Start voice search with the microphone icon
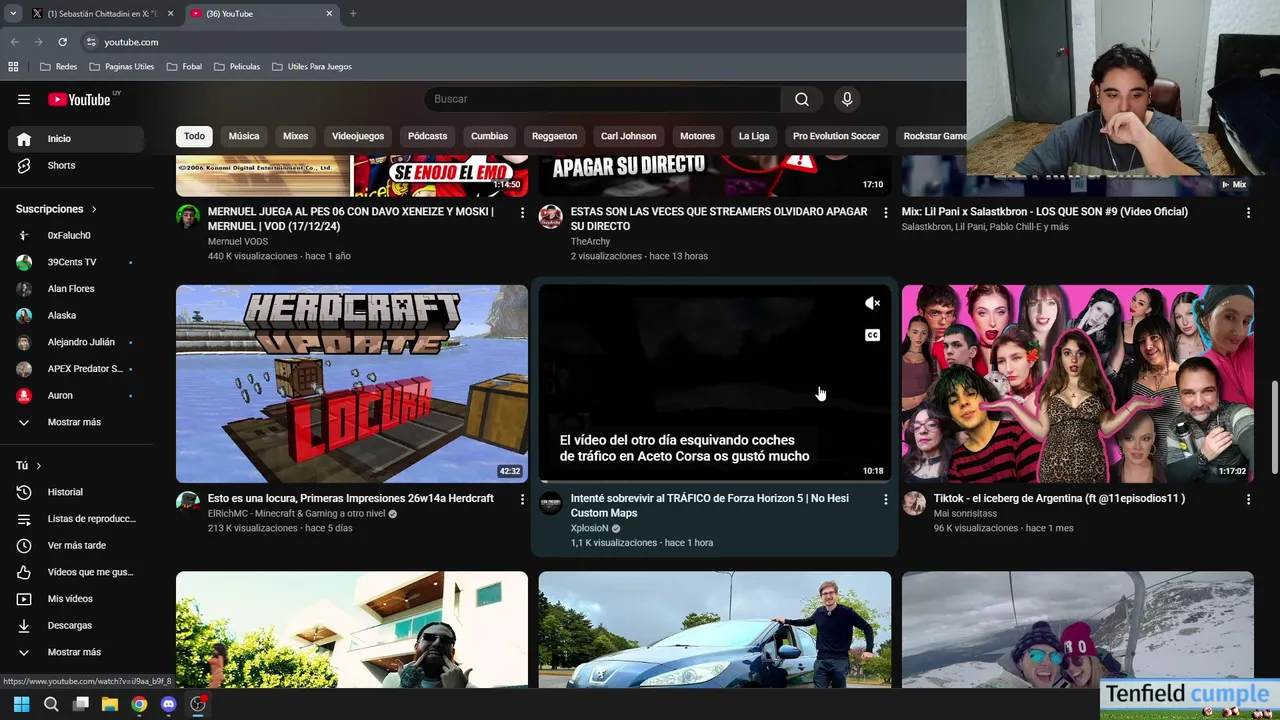 (x=847, y=99)
